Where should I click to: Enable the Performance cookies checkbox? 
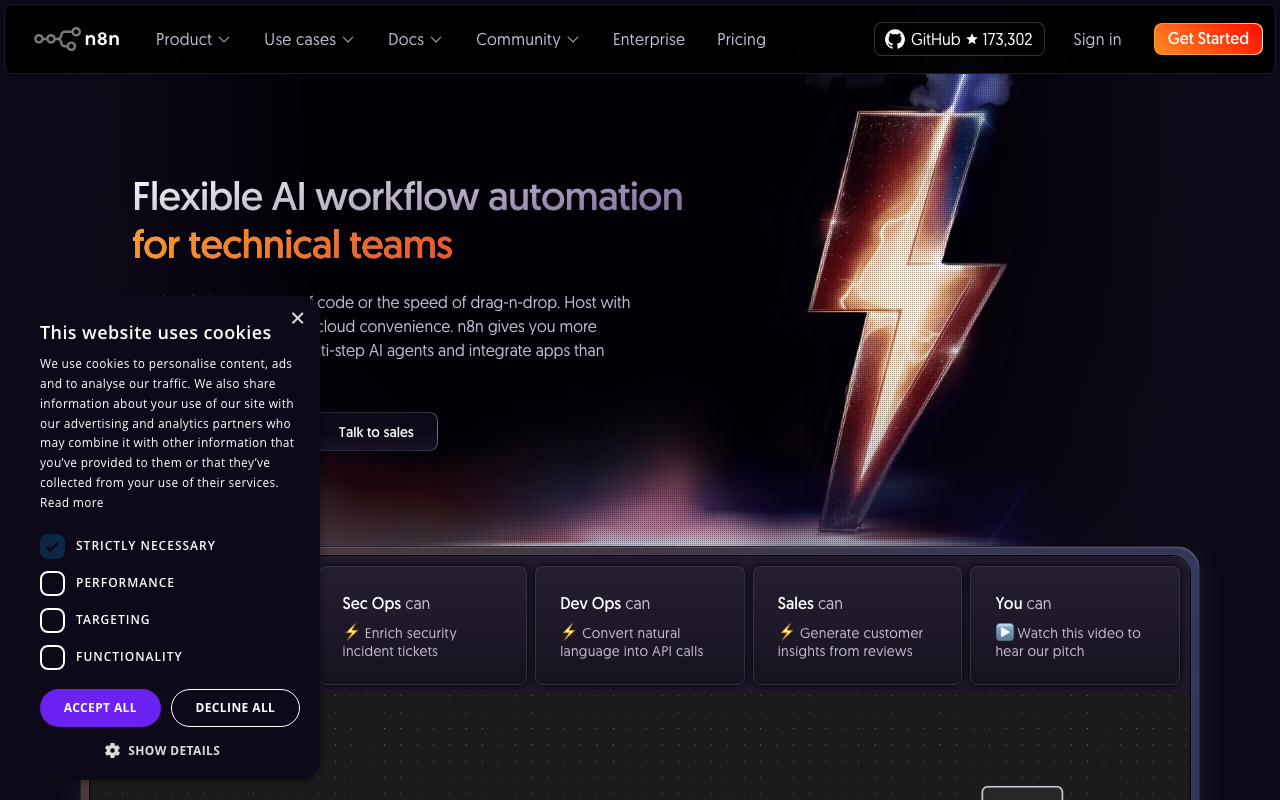click(x=52, y=583)
